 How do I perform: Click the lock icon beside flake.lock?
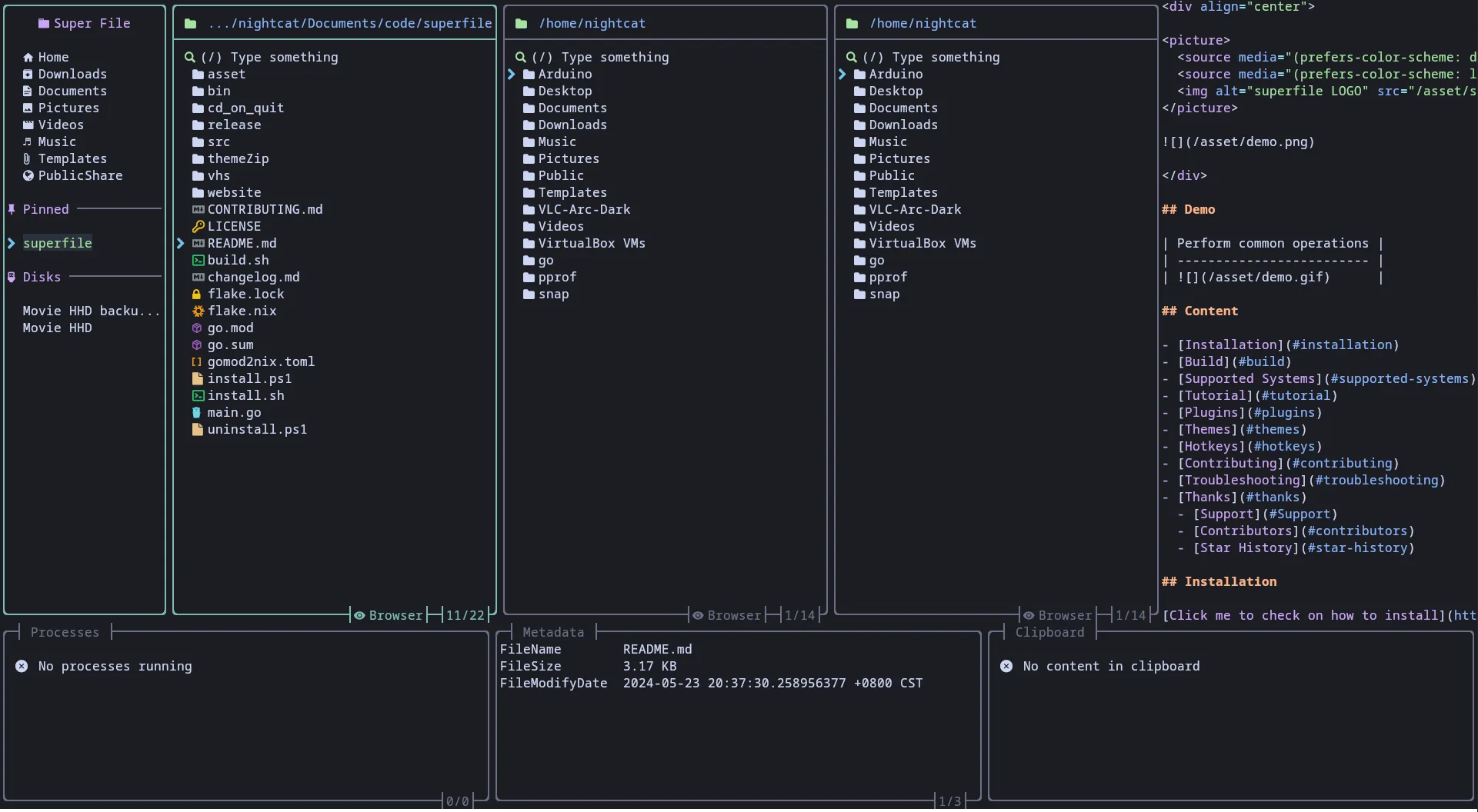[x=197, y=294]
